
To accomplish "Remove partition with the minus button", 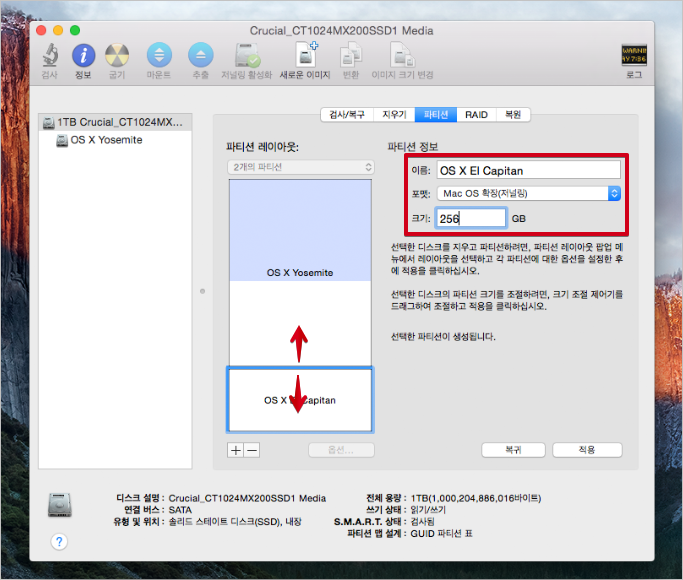I will click(x=252, y=450).
